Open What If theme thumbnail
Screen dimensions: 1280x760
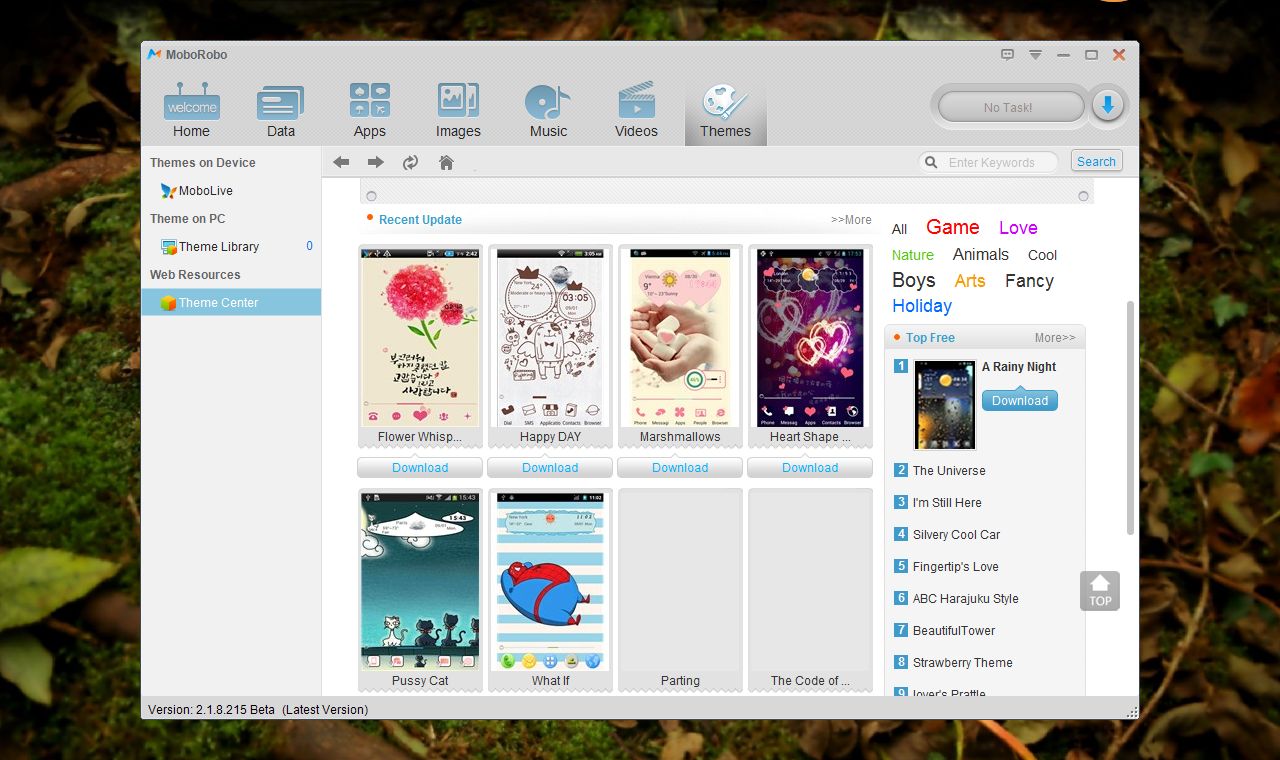click(x=550, y=580)
